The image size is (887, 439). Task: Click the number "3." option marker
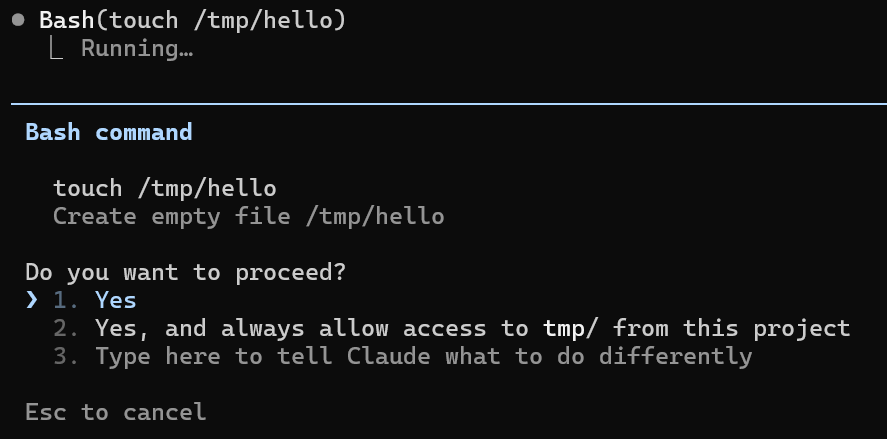pos(67,356)
